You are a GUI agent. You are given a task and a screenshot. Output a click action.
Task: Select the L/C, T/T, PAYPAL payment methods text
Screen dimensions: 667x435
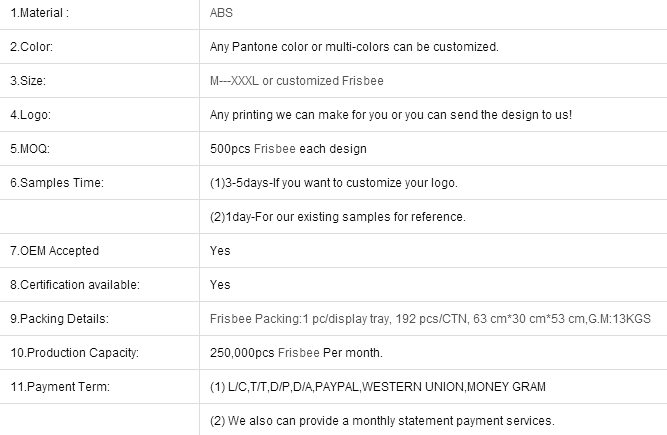tap(378, 387)
